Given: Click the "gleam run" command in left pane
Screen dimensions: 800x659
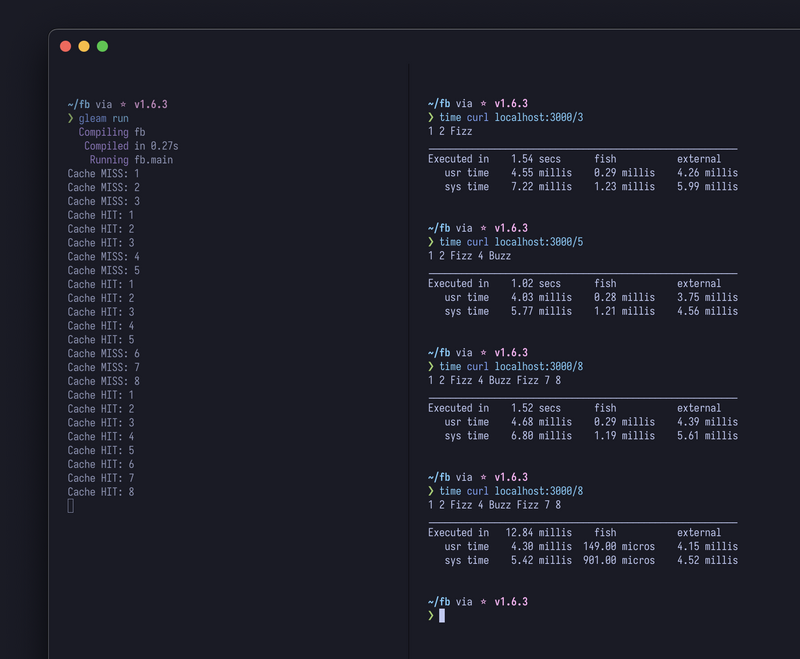Looking at the screenshot, I should [103, 118].
